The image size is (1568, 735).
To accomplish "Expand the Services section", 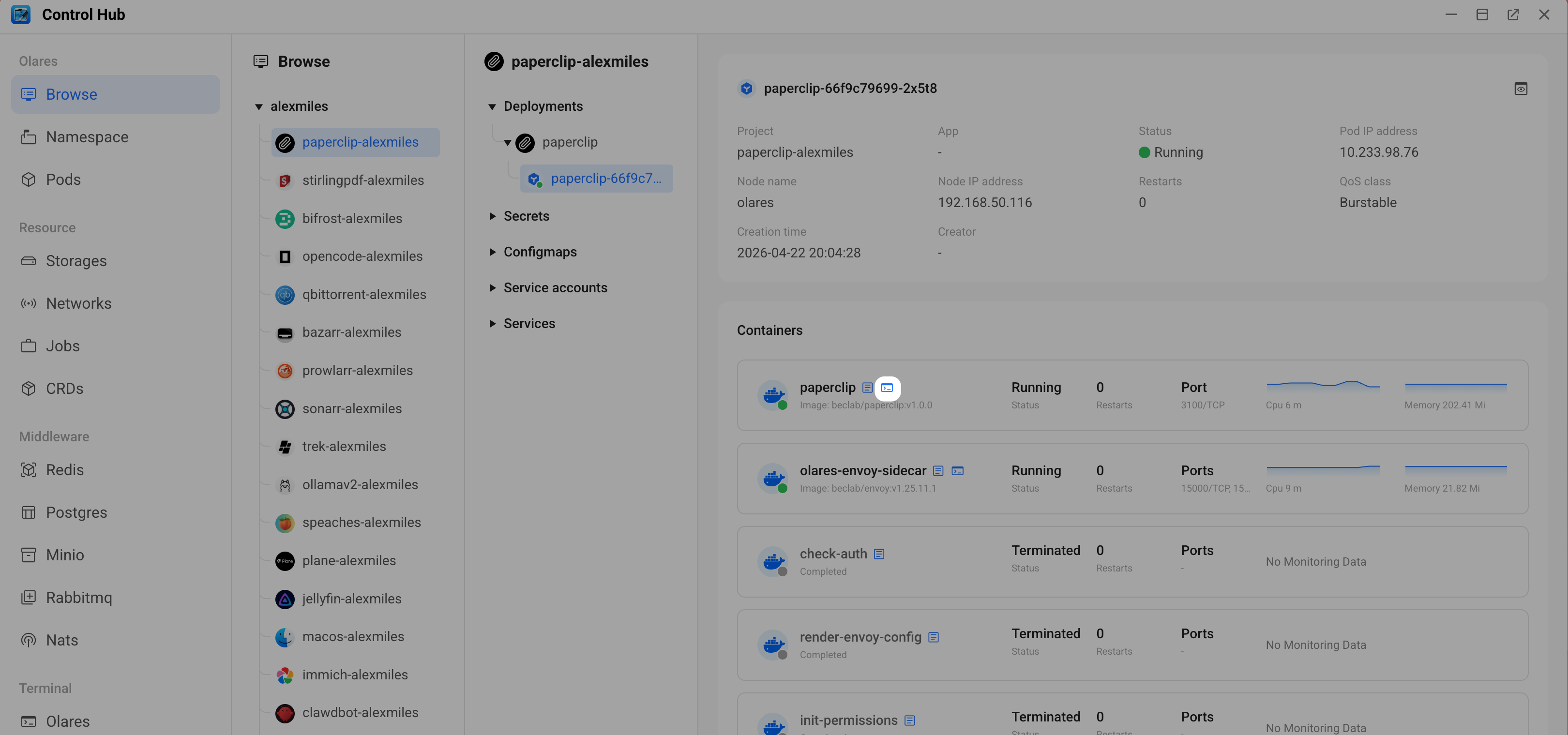I will (492, 324).
